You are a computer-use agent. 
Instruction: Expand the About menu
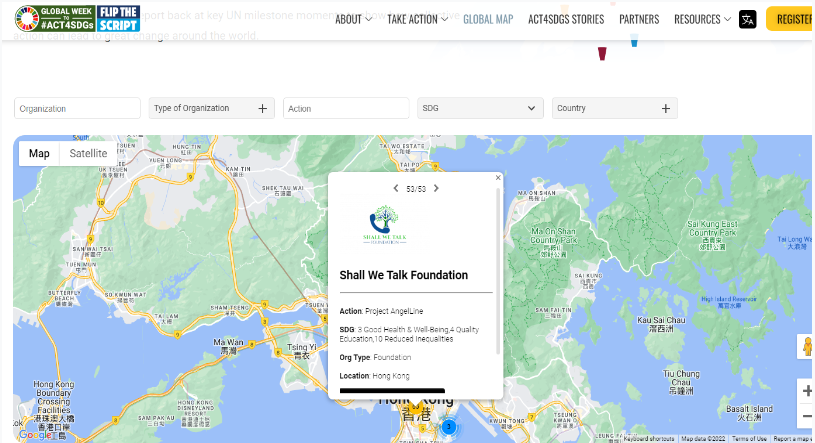(353, 20)
